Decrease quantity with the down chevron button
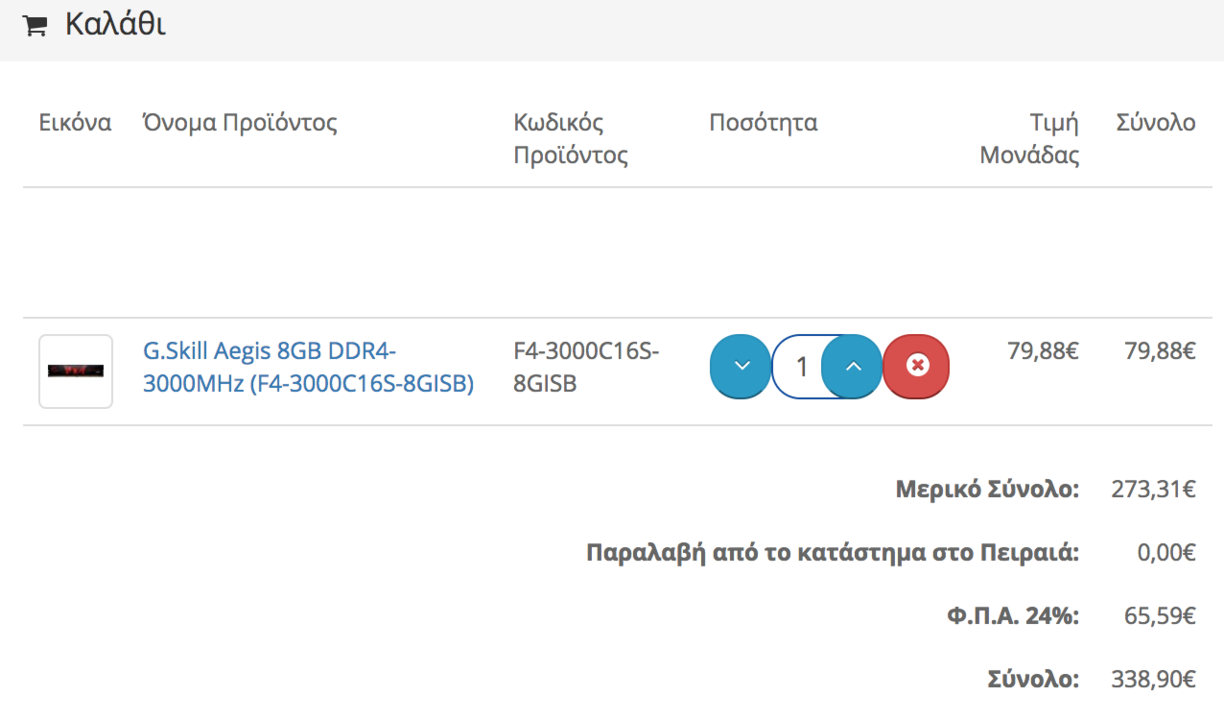 coord(740,366)
